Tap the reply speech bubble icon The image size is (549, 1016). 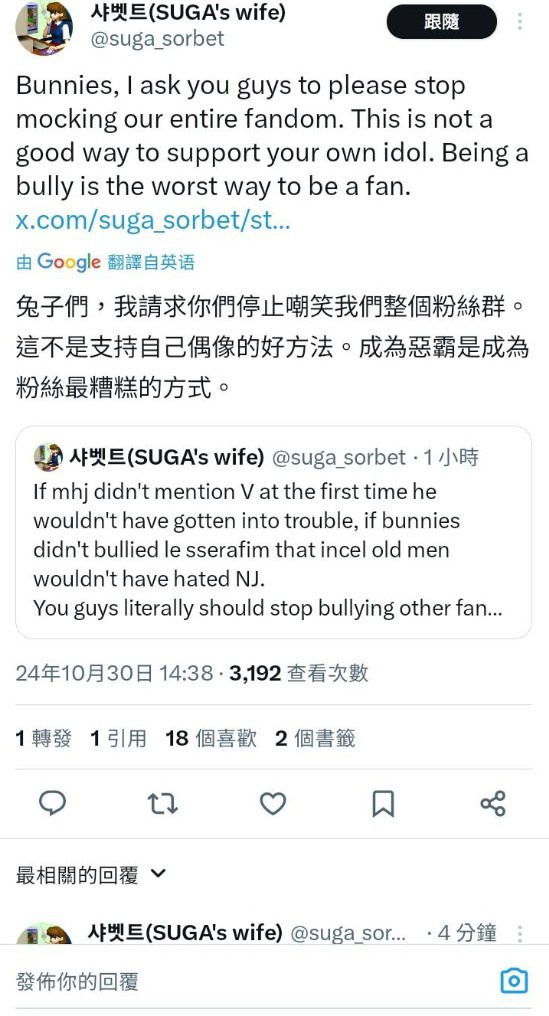click(x=53, y=803)
